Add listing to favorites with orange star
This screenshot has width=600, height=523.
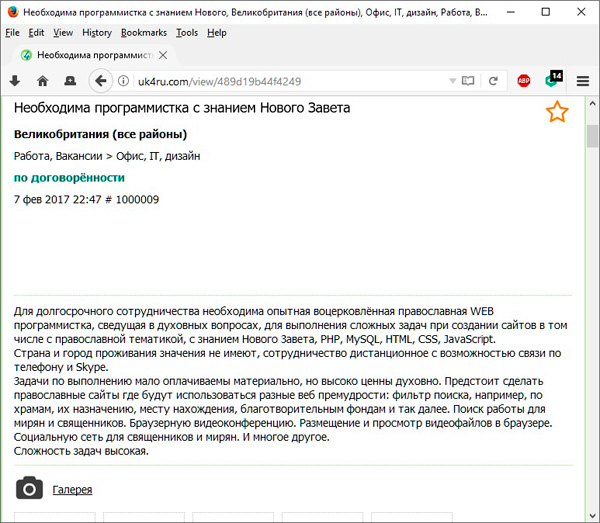pyautogui.click(x=557, y=112)
